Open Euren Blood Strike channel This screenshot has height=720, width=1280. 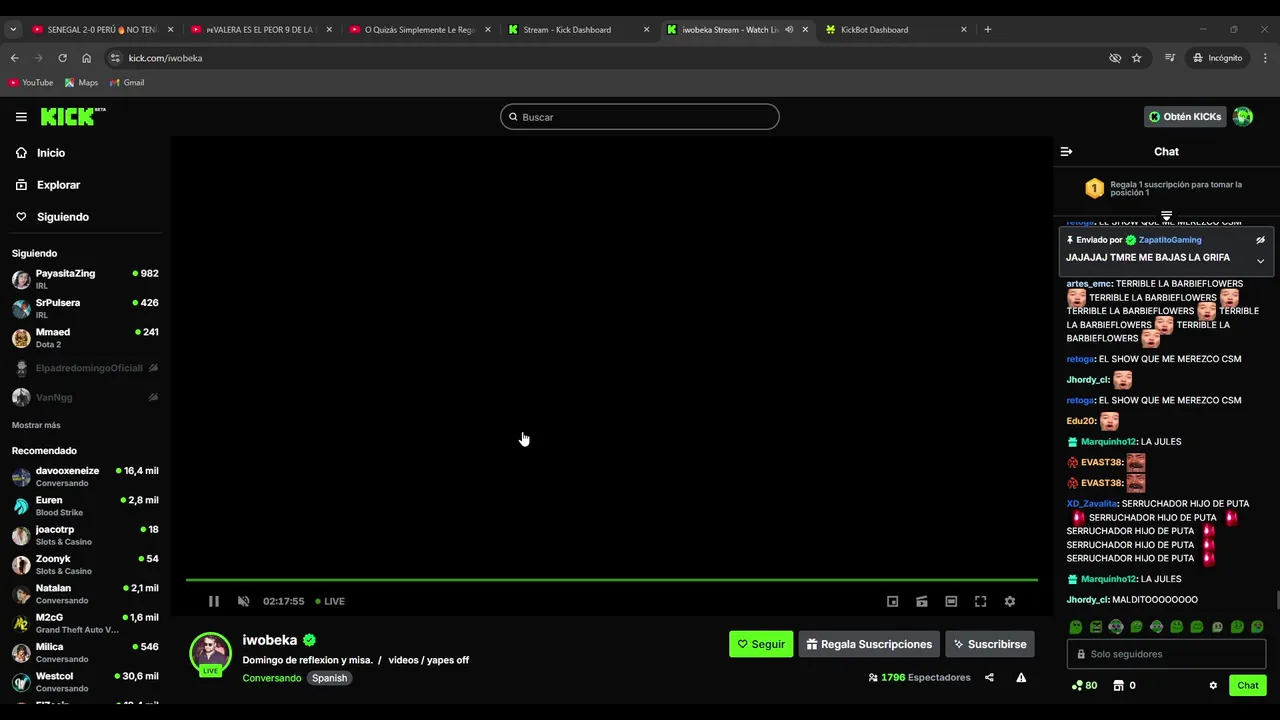tap(85, 506)
